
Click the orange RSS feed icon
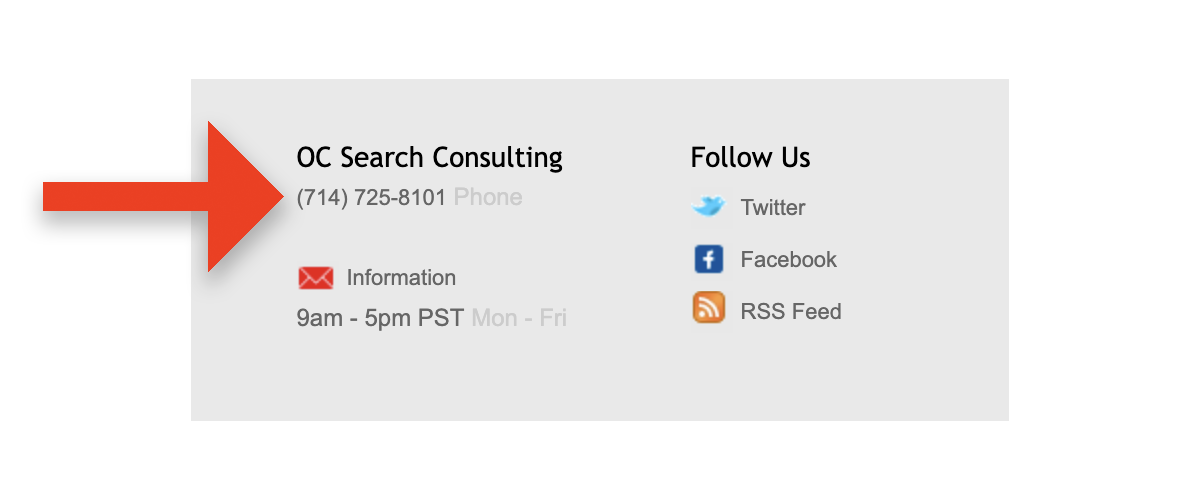pyautogui.click(x=708, y=308)
